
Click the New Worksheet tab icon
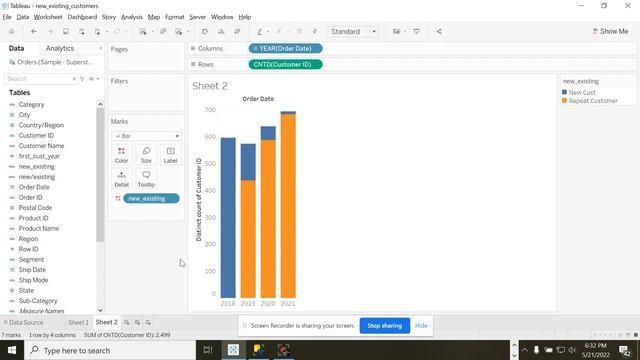click(127, 322)
